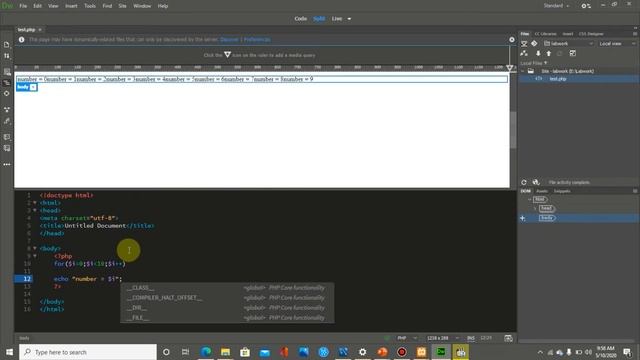Open the Files panel options menu icon
The height and width of the screenshot is (360, 640).
[635, 34]
